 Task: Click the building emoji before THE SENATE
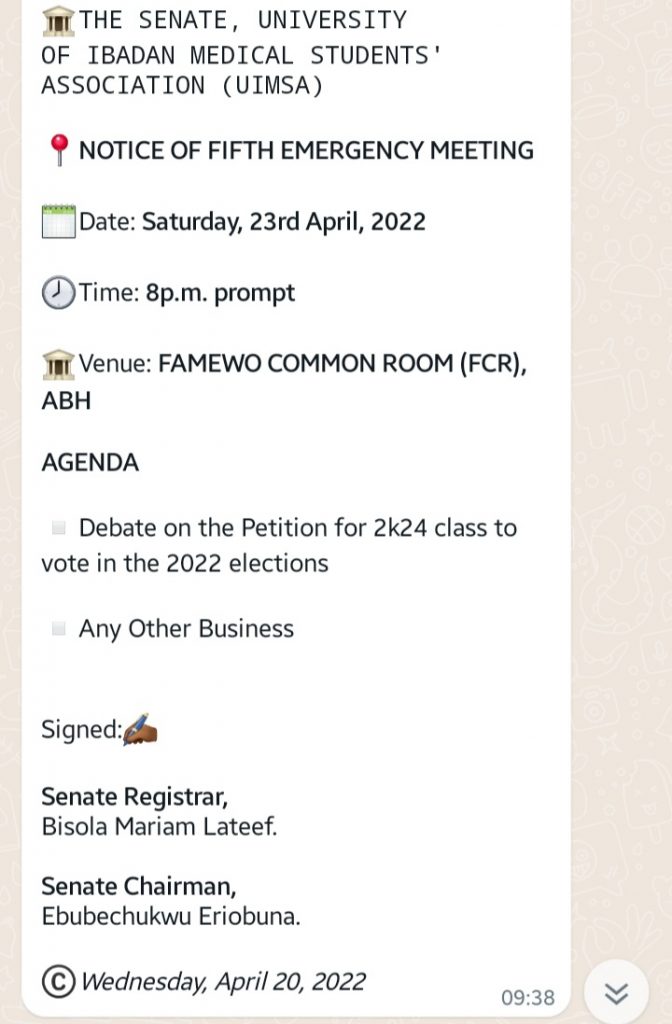(x=59, y=21)
